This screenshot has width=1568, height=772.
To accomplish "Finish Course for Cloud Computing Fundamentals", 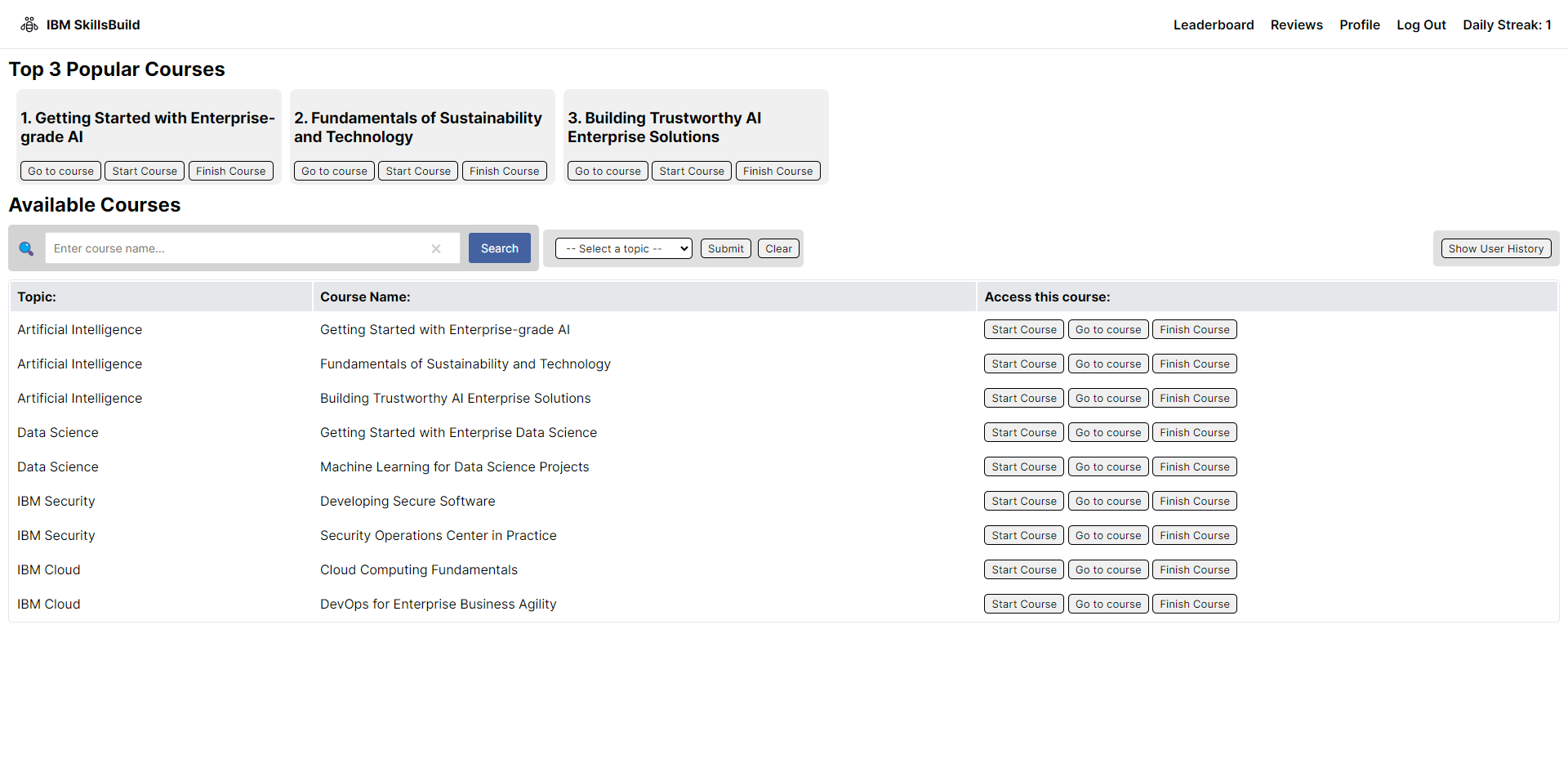I will coord(1195,569).
